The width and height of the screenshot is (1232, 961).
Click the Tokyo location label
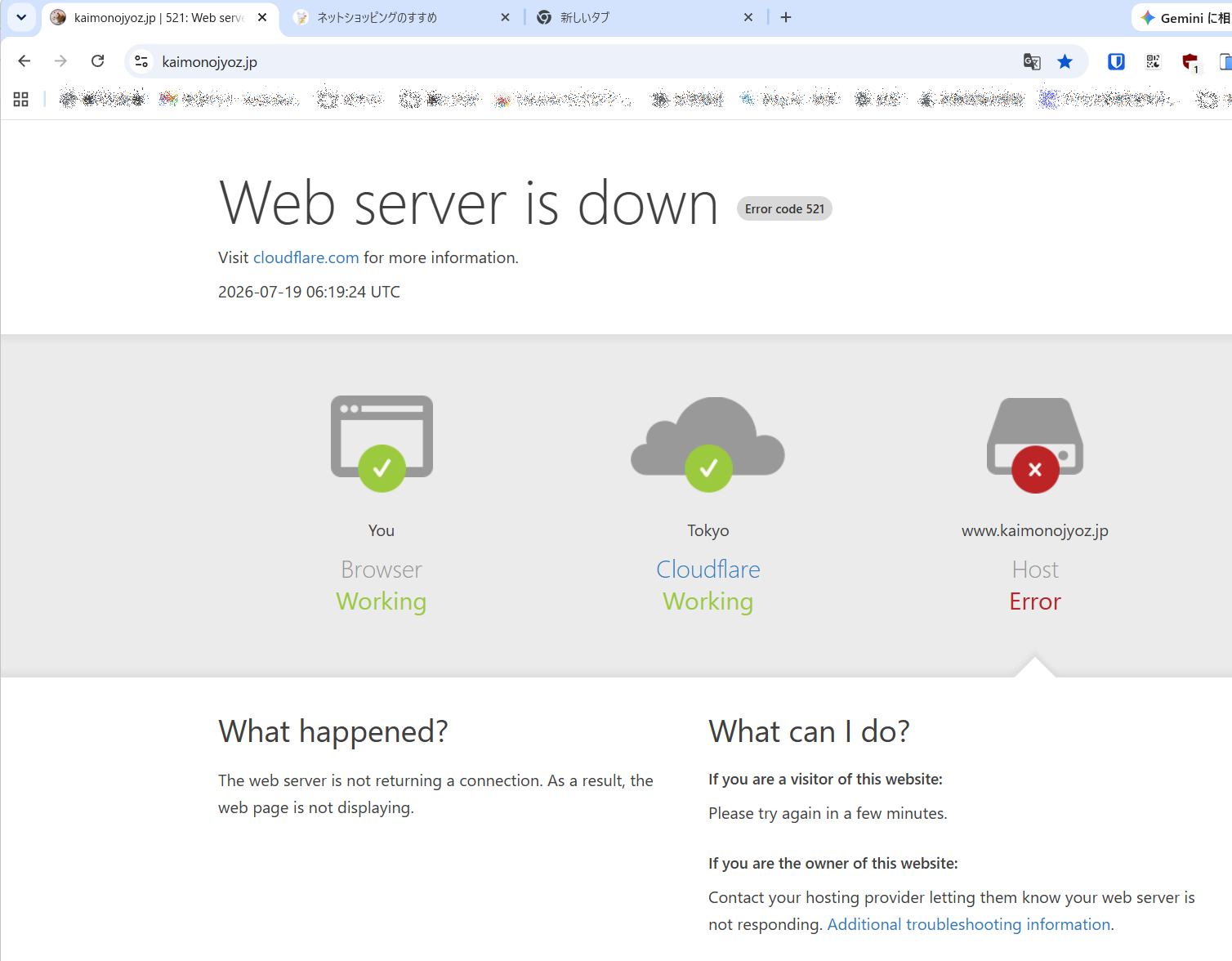pyautogui.click(x=708, y=530)
